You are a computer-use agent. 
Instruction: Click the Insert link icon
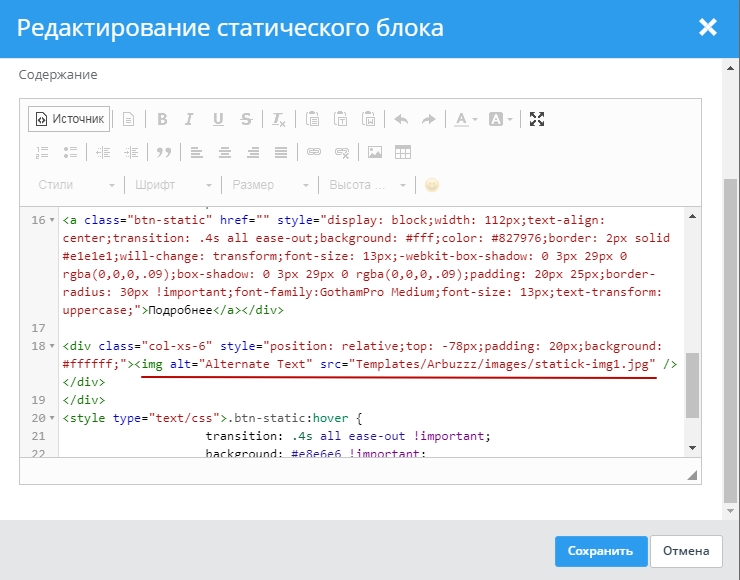[x=313, y=152]
